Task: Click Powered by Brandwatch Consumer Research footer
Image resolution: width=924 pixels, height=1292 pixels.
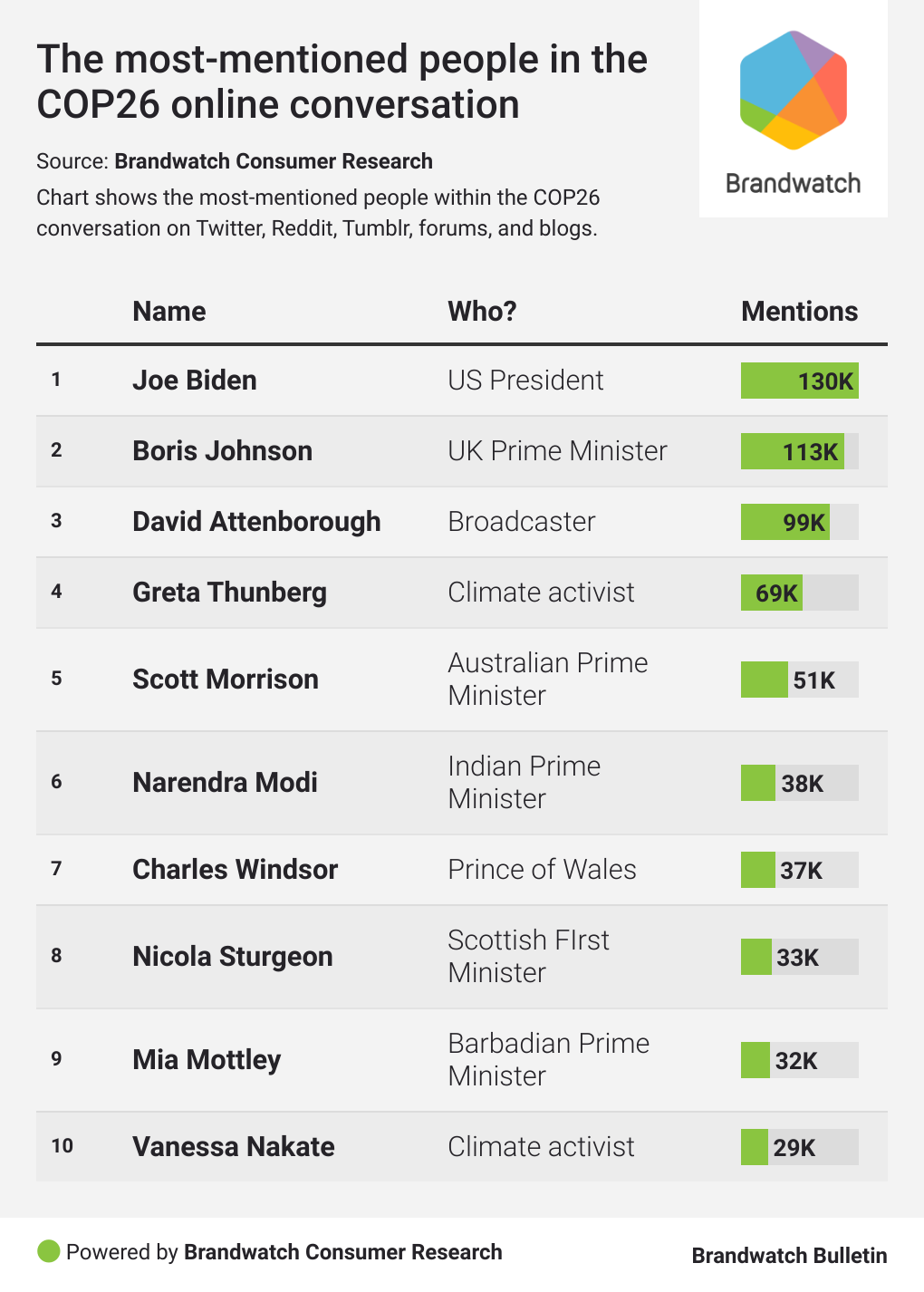Action: 284,1252
